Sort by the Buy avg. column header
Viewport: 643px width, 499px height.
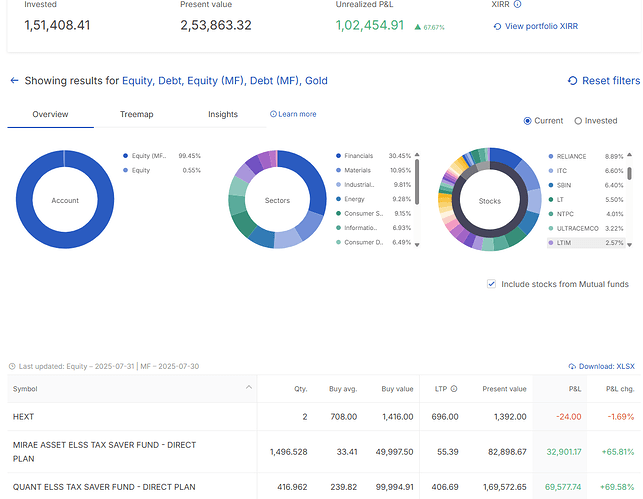[x=343, y=389]
